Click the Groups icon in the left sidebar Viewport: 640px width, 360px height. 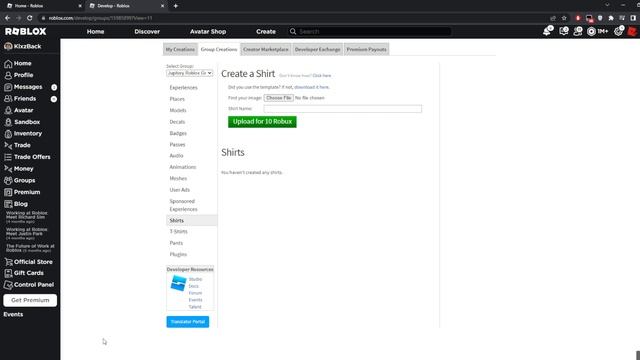(8, 180)
